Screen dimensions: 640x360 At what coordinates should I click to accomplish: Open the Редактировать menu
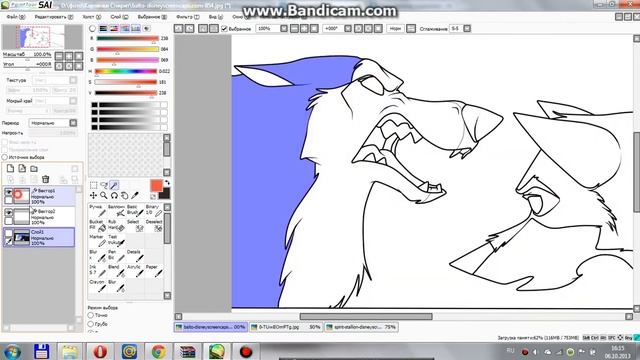(x=54, y=17)
